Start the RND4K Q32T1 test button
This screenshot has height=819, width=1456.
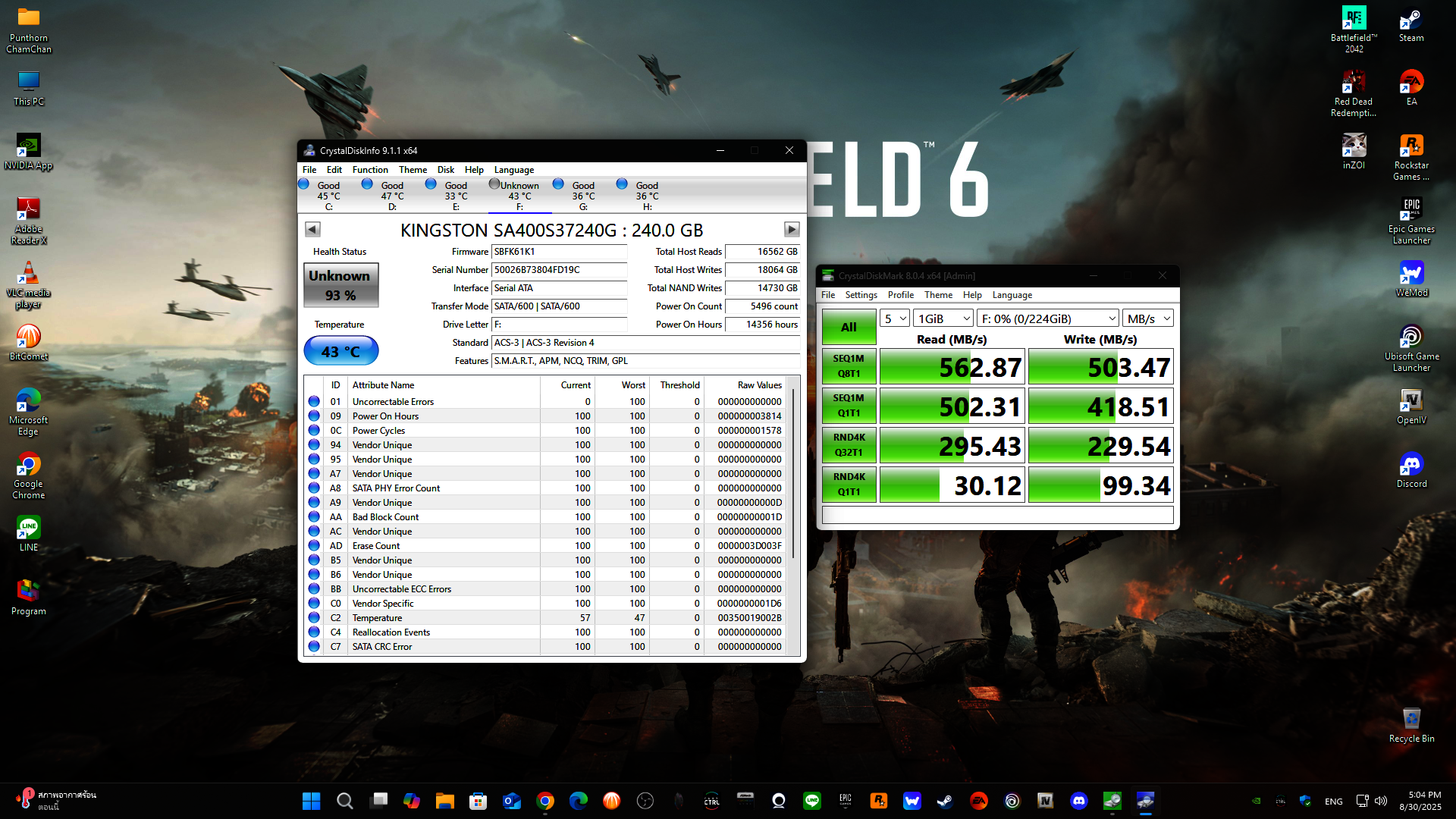point(849,444)
